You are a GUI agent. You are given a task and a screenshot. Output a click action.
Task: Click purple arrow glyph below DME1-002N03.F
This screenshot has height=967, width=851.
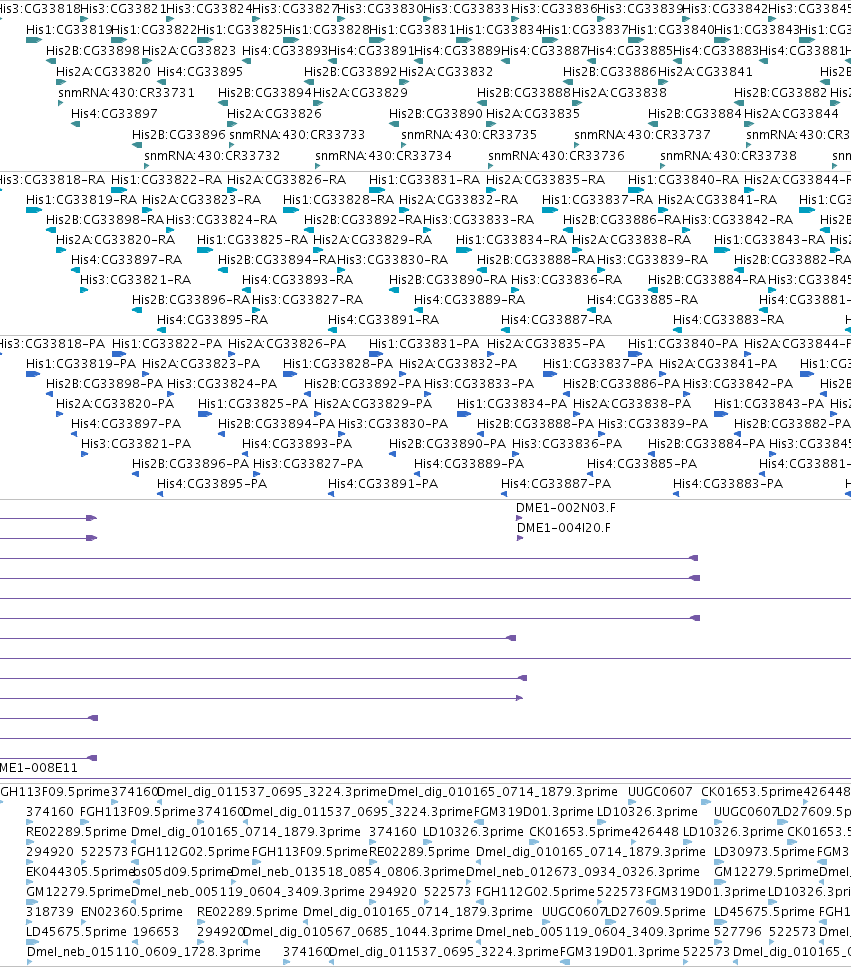pos(519,518)
